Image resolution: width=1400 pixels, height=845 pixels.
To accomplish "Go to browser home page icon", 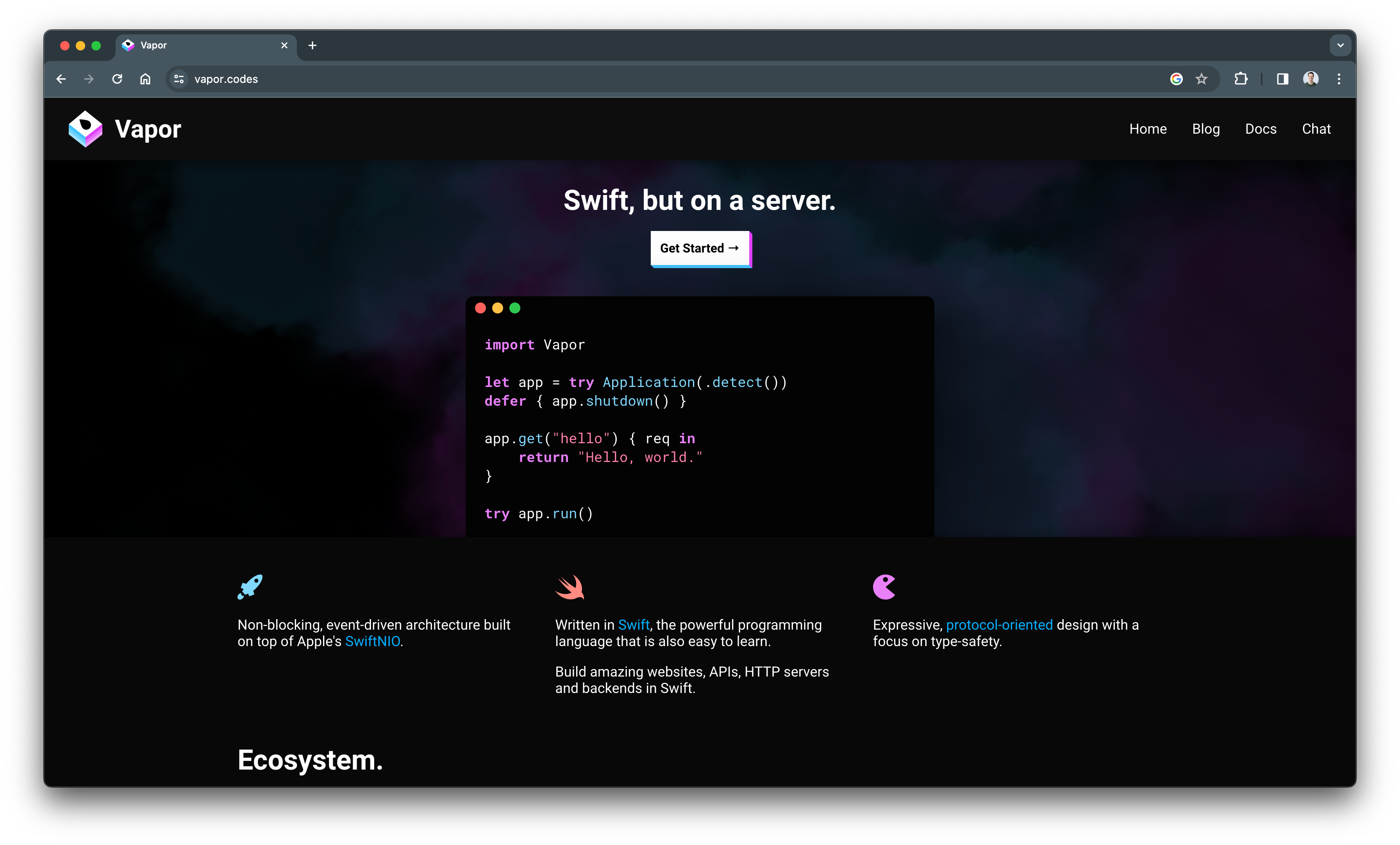I will pyautogui.click(x=145, y=79).
